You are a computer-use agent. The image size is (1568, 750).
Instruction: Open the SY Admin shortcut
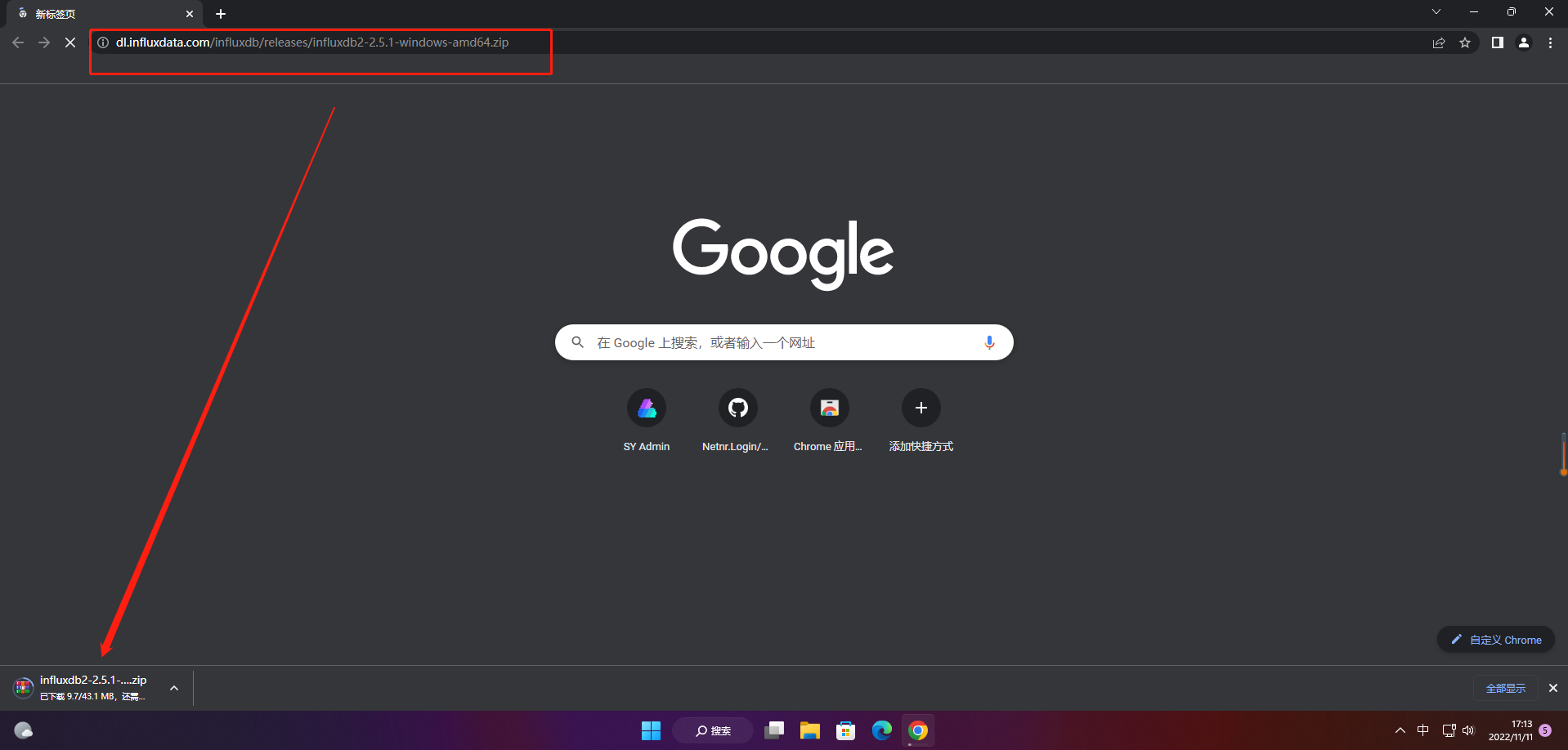[x=647, y=421]
